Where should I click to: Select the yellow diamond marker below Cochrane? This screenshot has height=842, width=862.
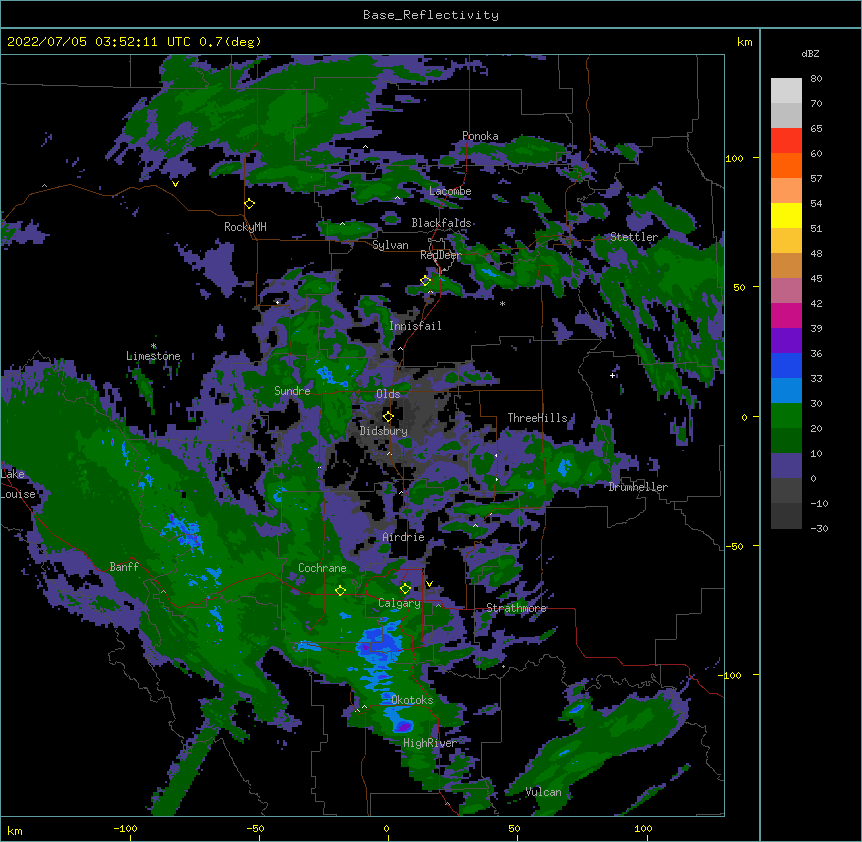pos(340,591)
